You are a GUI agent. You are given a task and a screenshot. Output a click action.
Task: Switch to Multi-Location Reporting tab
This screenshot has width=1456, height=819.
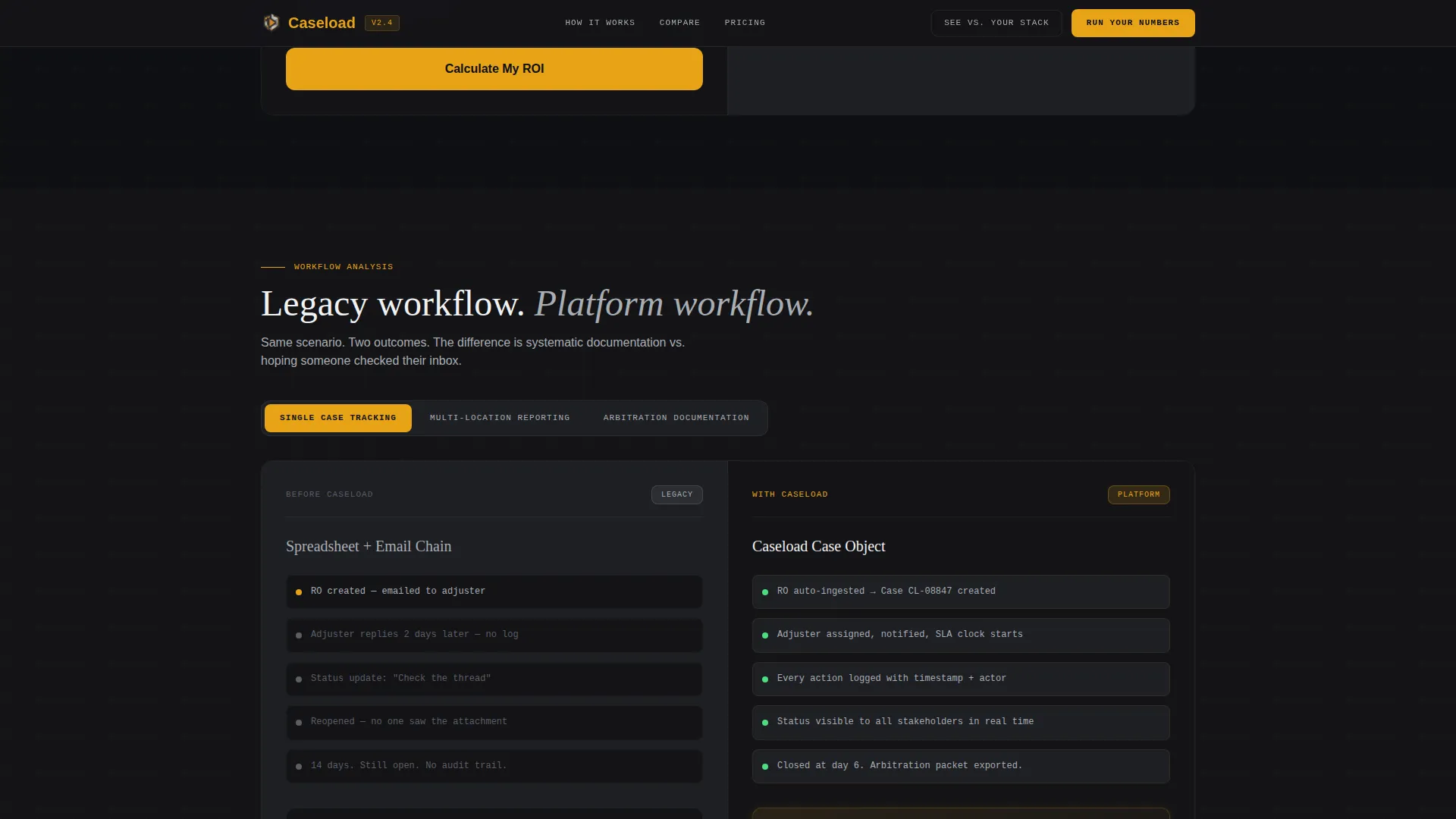point(500,418)
